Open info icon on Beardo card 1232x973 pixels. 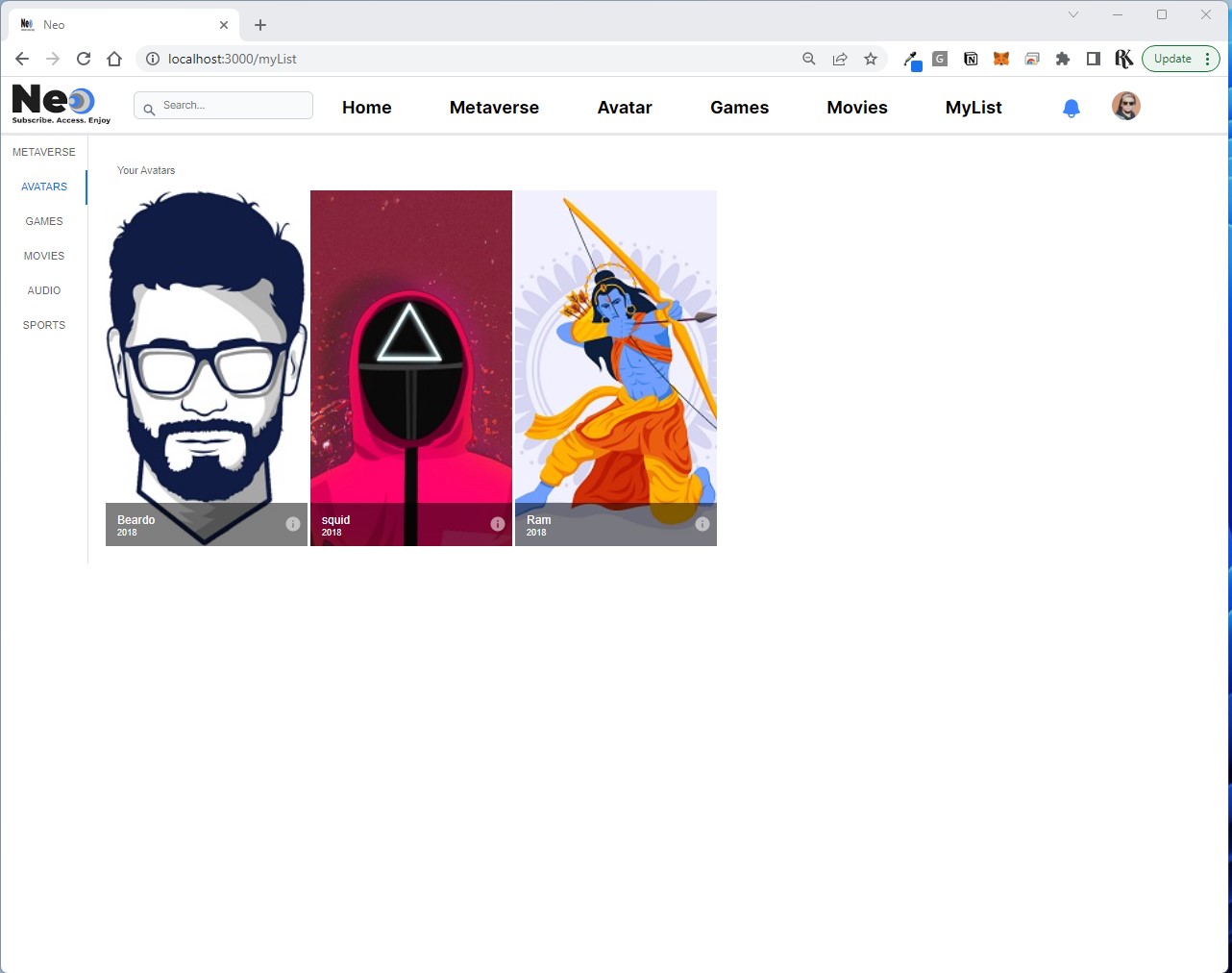tap(293, 524)
